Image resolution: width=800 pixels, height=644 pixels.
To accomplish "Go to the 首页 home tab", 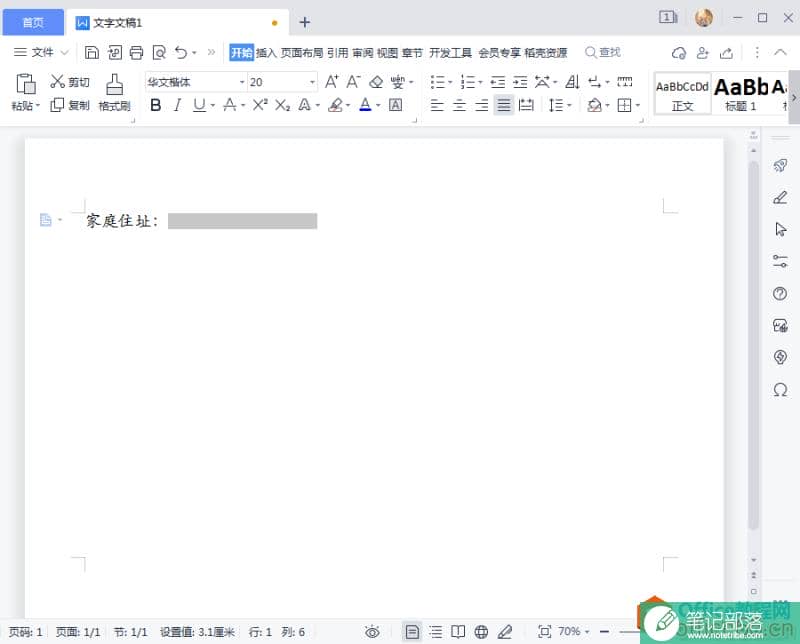I will (x=33, y=22).
